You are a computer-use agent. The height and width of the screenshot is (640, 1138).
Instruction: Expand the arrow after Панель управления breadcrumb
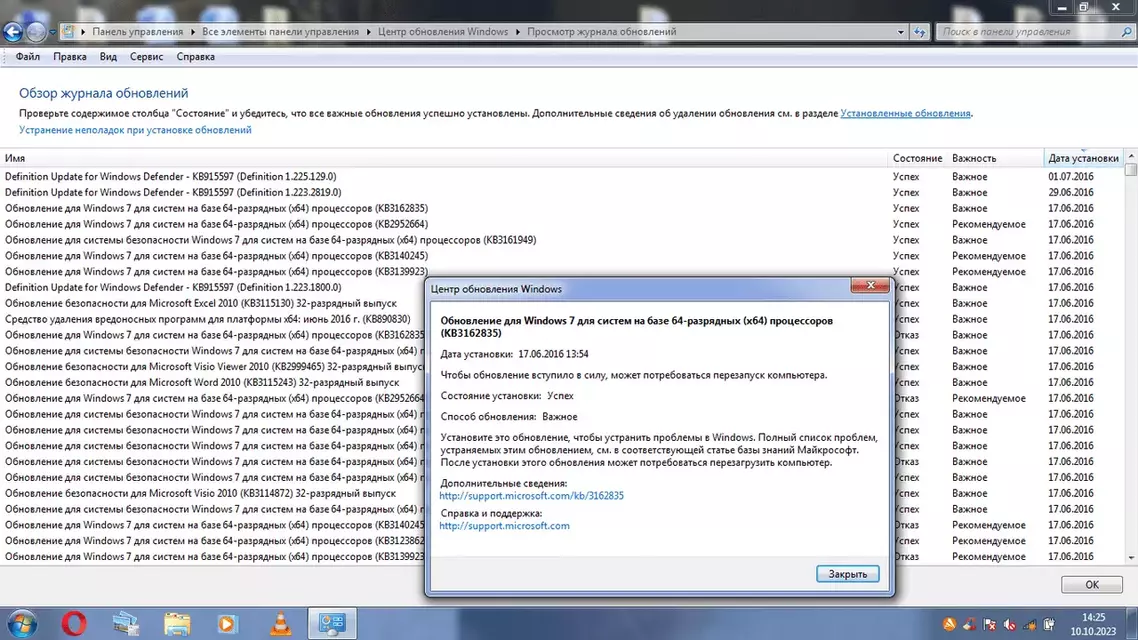coord(193,32)
